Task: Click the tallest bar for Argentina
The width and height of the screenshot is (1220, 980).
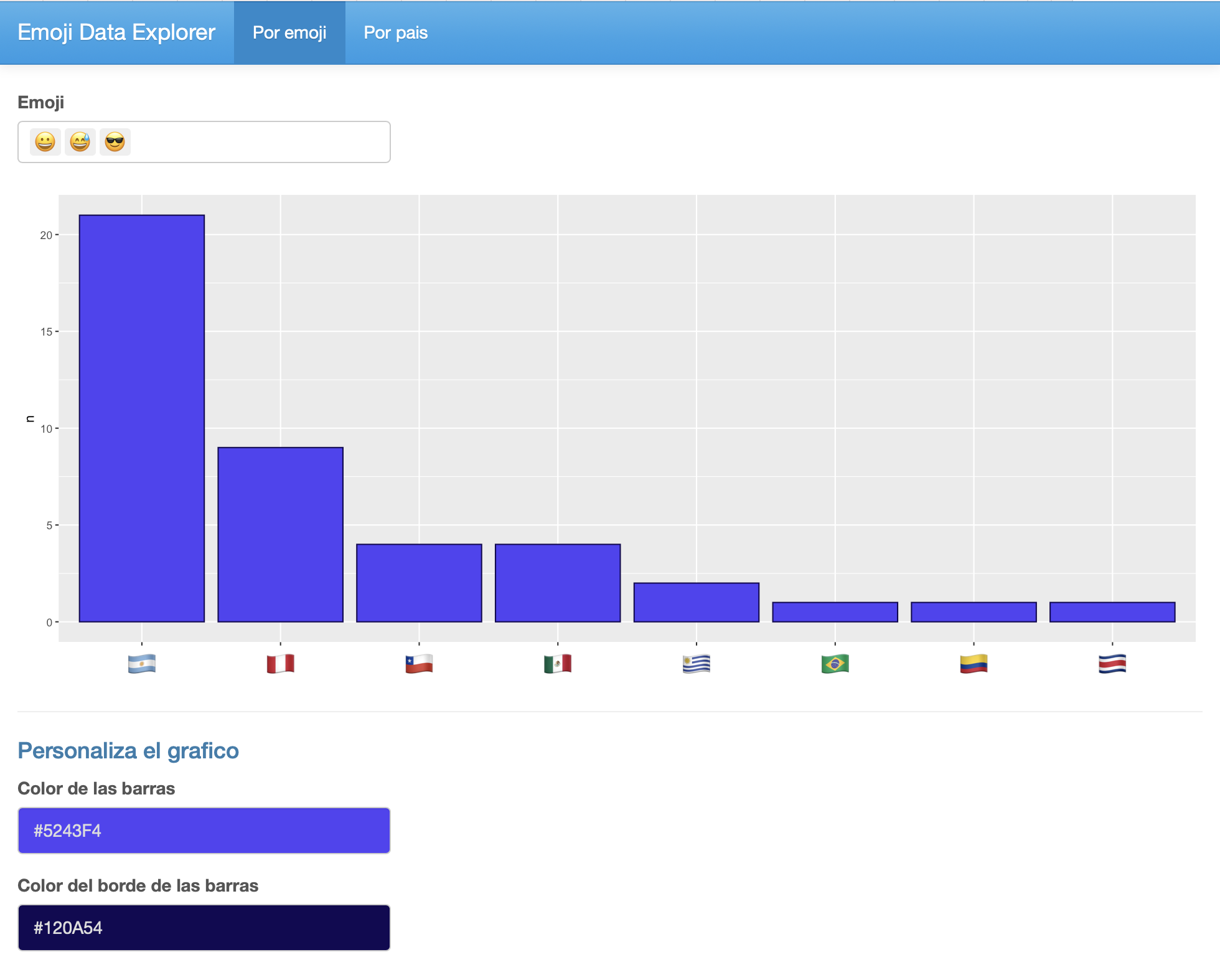Action: 142,418
